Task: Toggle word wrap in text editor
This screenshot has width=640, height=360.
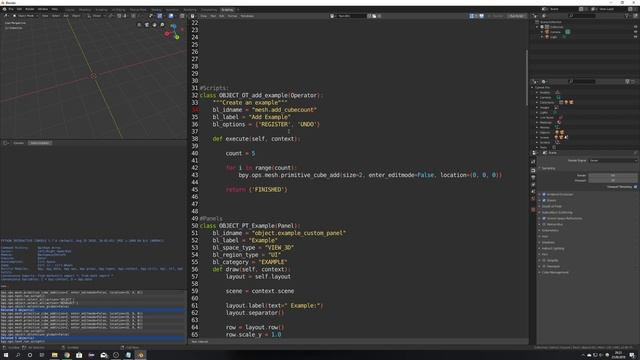Action: 476,16
